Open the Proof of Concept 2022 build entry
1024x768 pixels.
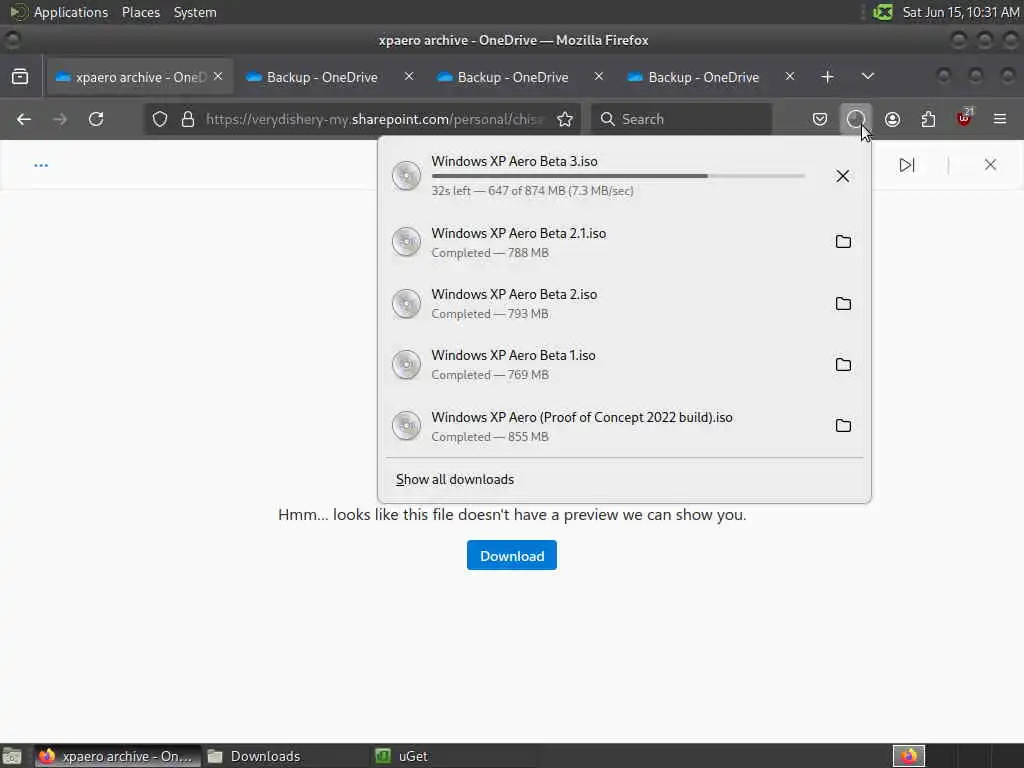click(624, 426)
